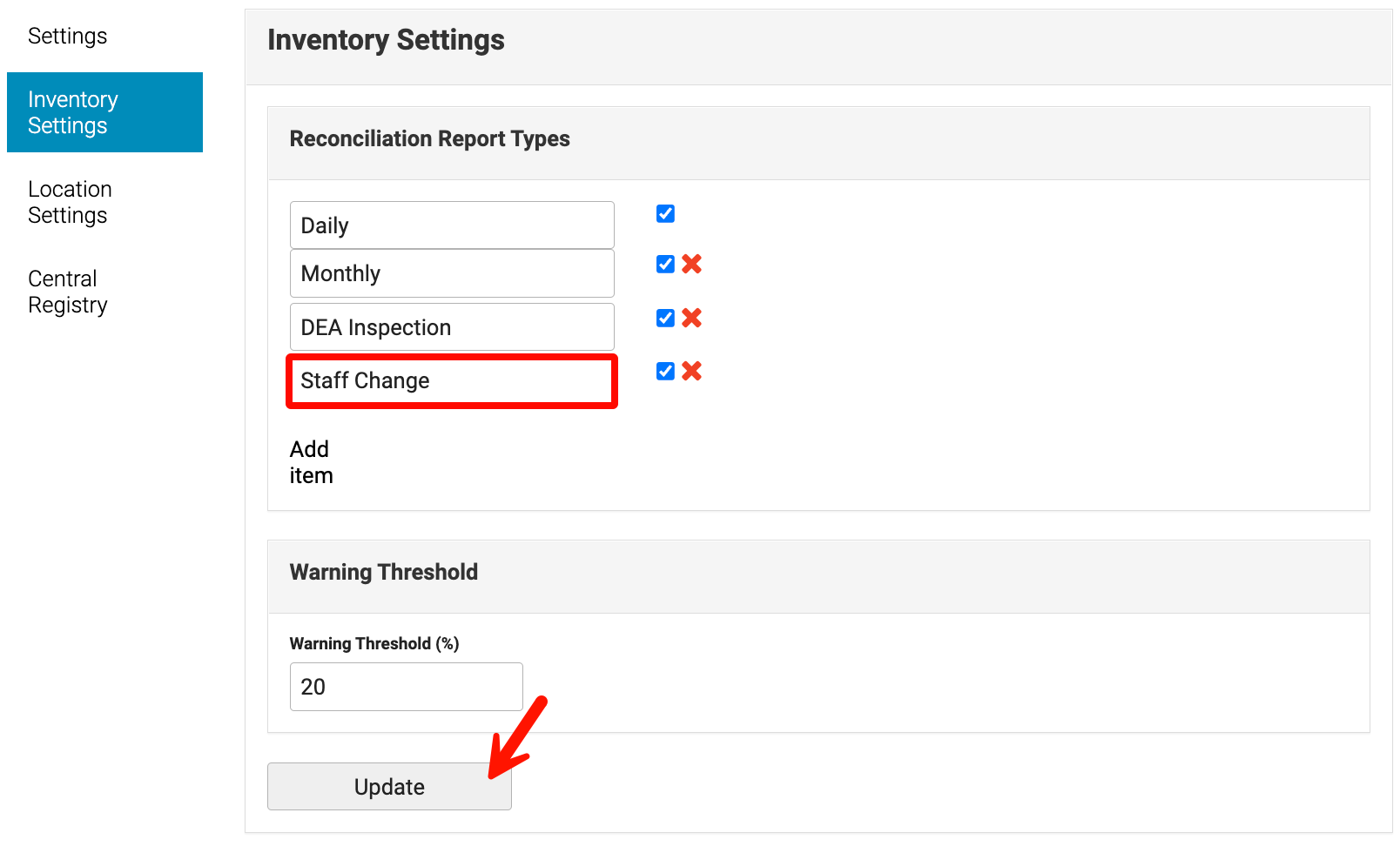Click the red X beside Staff Change
This screenshot has height=853, width=1400.
click(691, 371)
